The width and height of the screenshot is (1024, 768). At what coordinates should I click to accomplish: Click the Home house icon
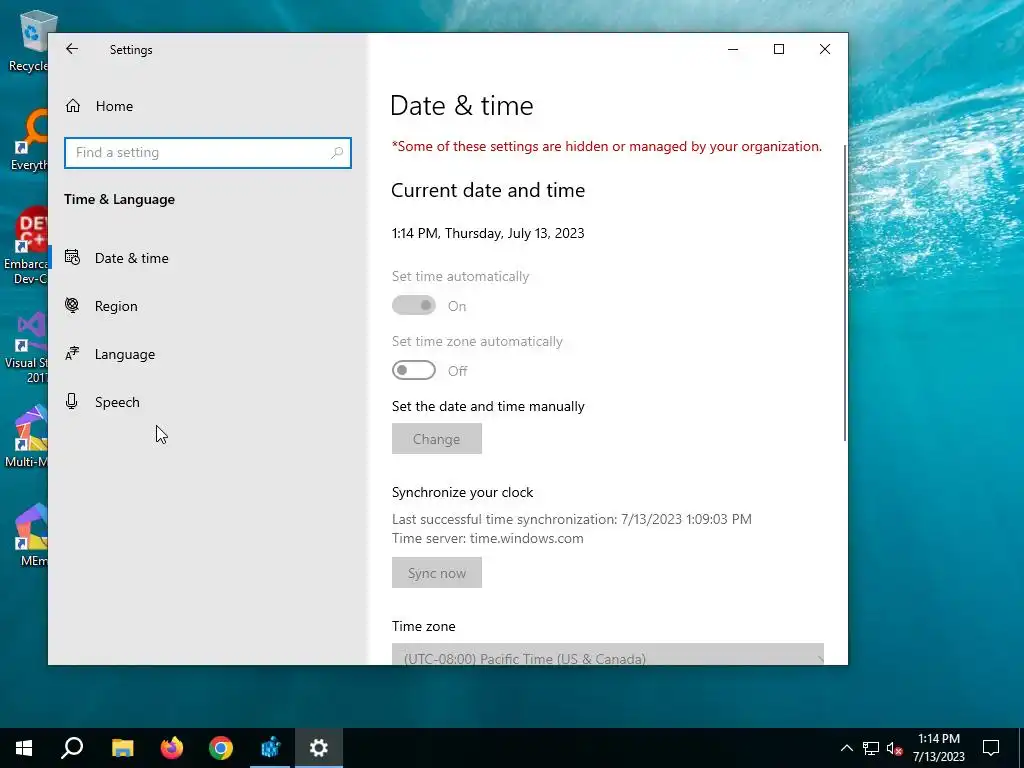pyautogui.click(x=72, y=106)
